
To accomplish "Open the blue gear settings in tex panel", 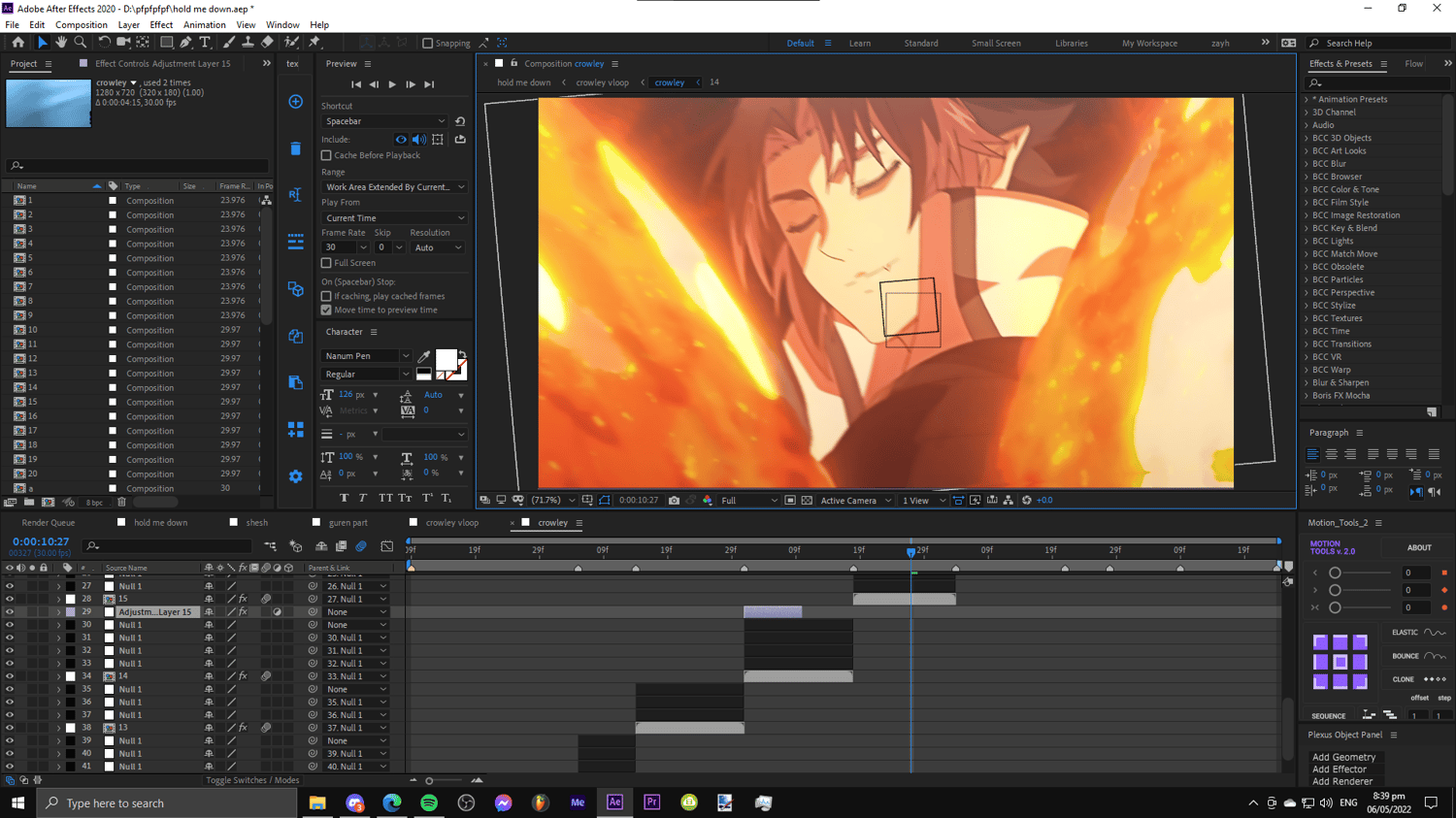I will point(296,476).
